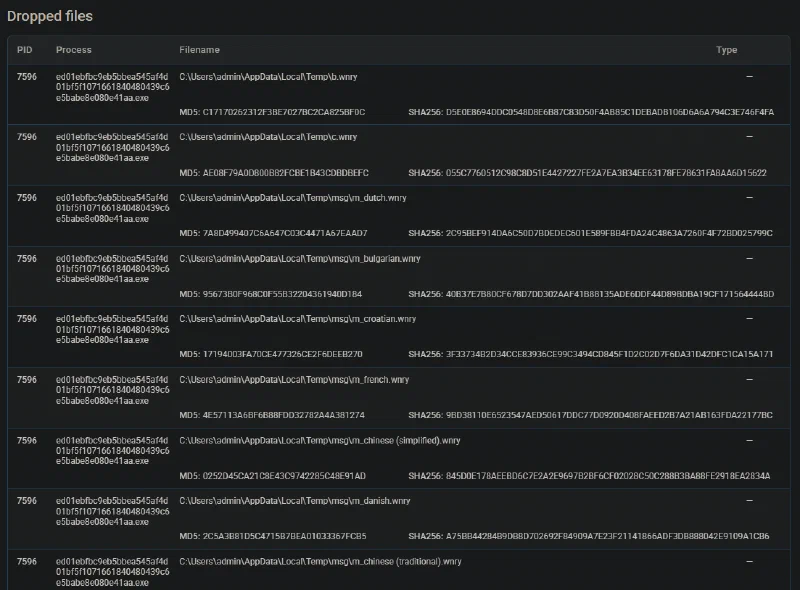Click PID 7596 in the m_french.wnry row

click(x=27, y=380)
